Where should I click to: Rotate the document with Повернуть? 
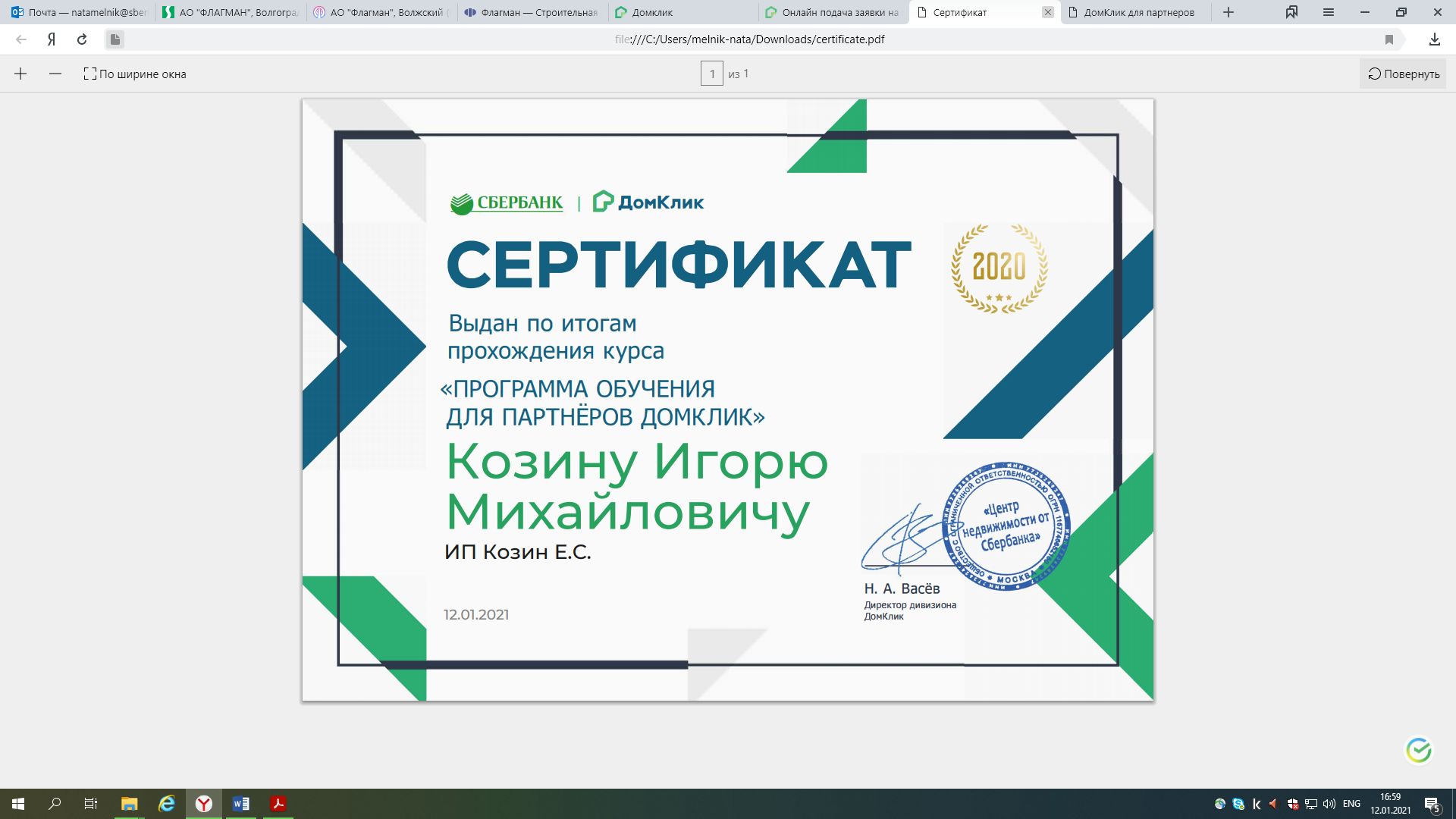(1404, 74)
